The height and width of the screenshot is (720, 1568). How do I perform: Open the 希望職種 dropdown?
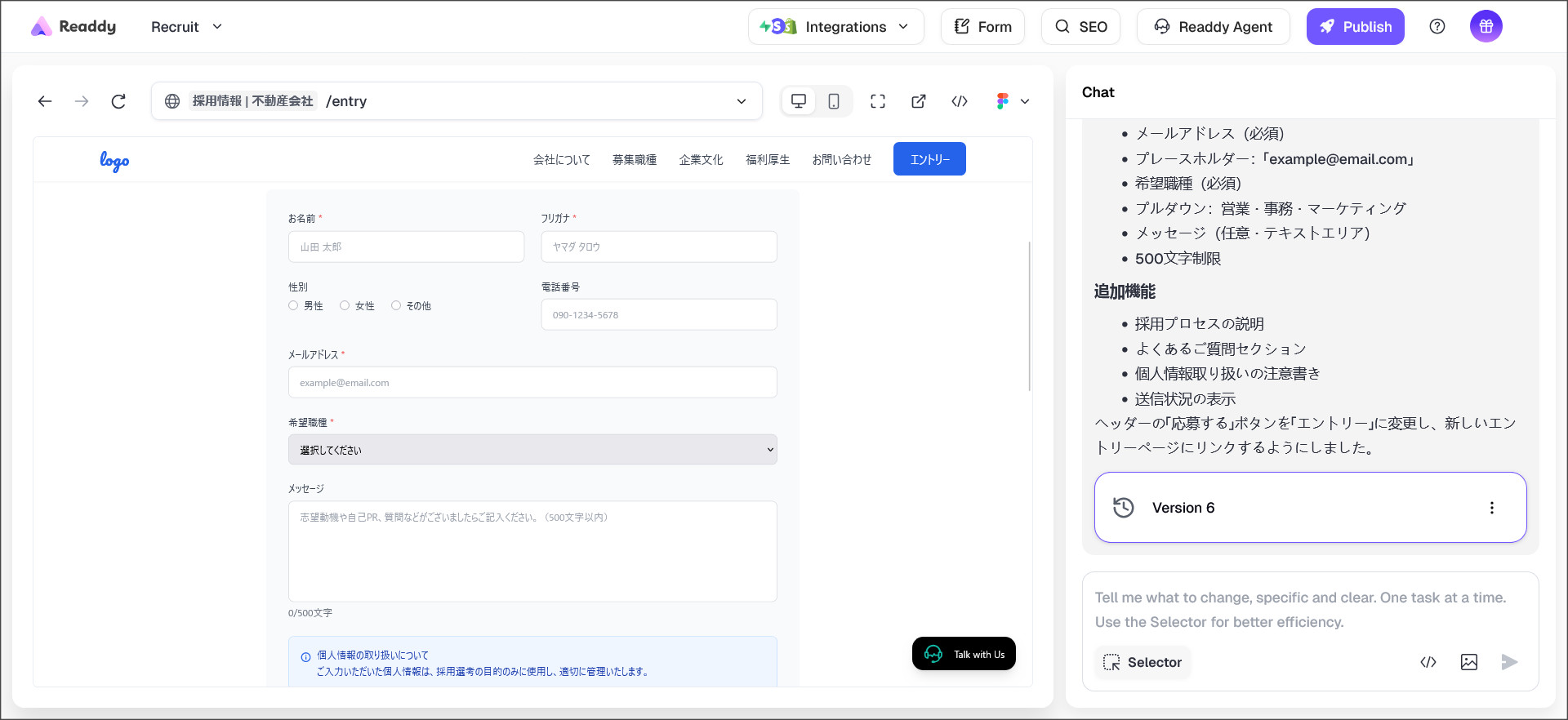click(x=532, y=450)
